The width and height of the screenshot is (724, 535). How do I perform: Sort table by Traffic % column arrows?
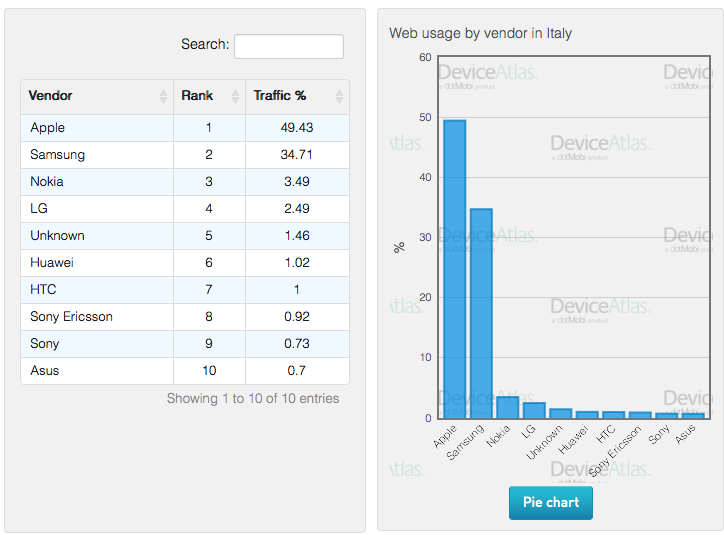(339, 96)
